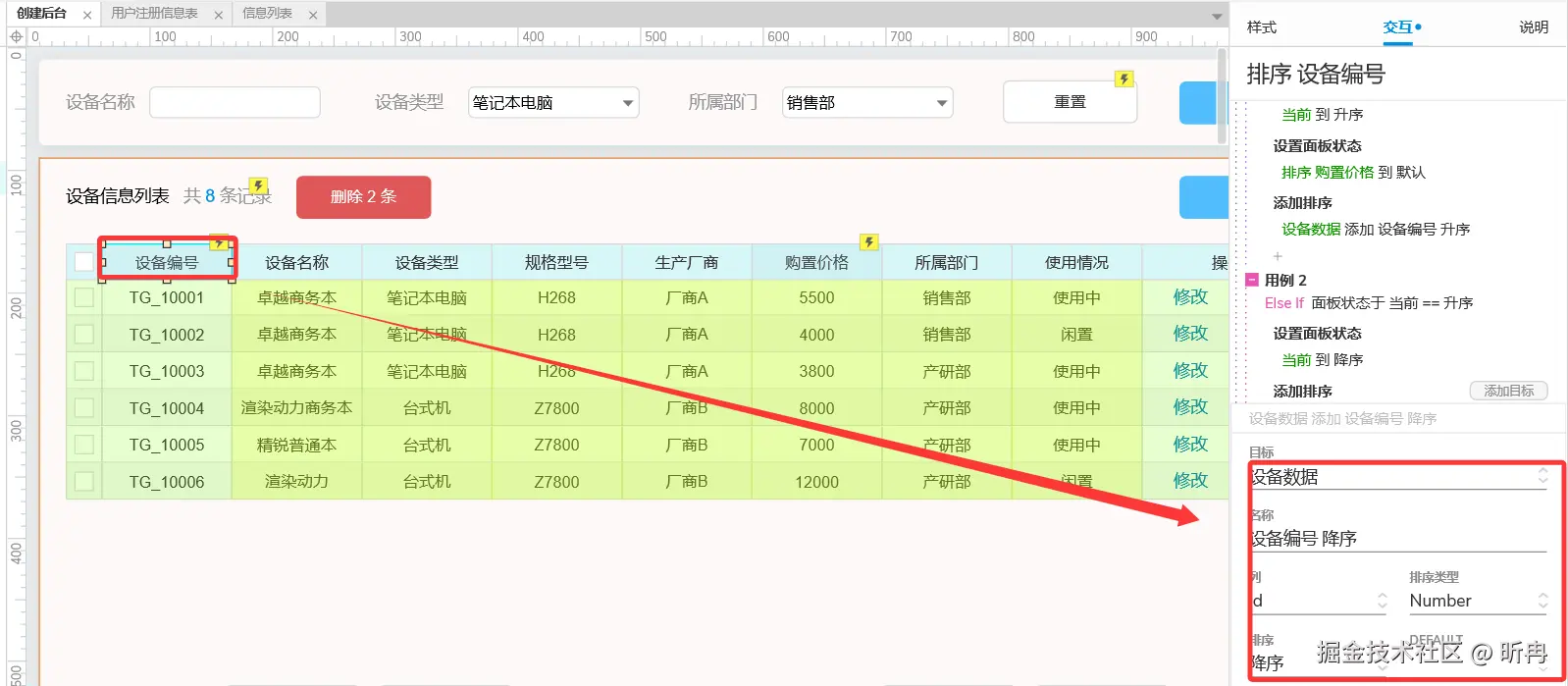Open the 排序类型 Number dropdown
Viewport: 1568px width, 686px height.
click(1478, 601)
